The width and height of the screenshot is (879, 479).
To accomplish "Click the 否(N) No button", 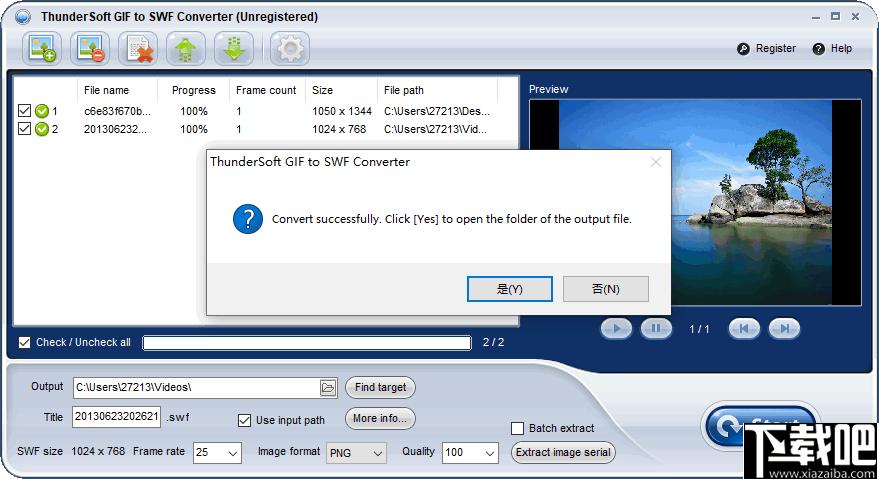I will [605, 289].
